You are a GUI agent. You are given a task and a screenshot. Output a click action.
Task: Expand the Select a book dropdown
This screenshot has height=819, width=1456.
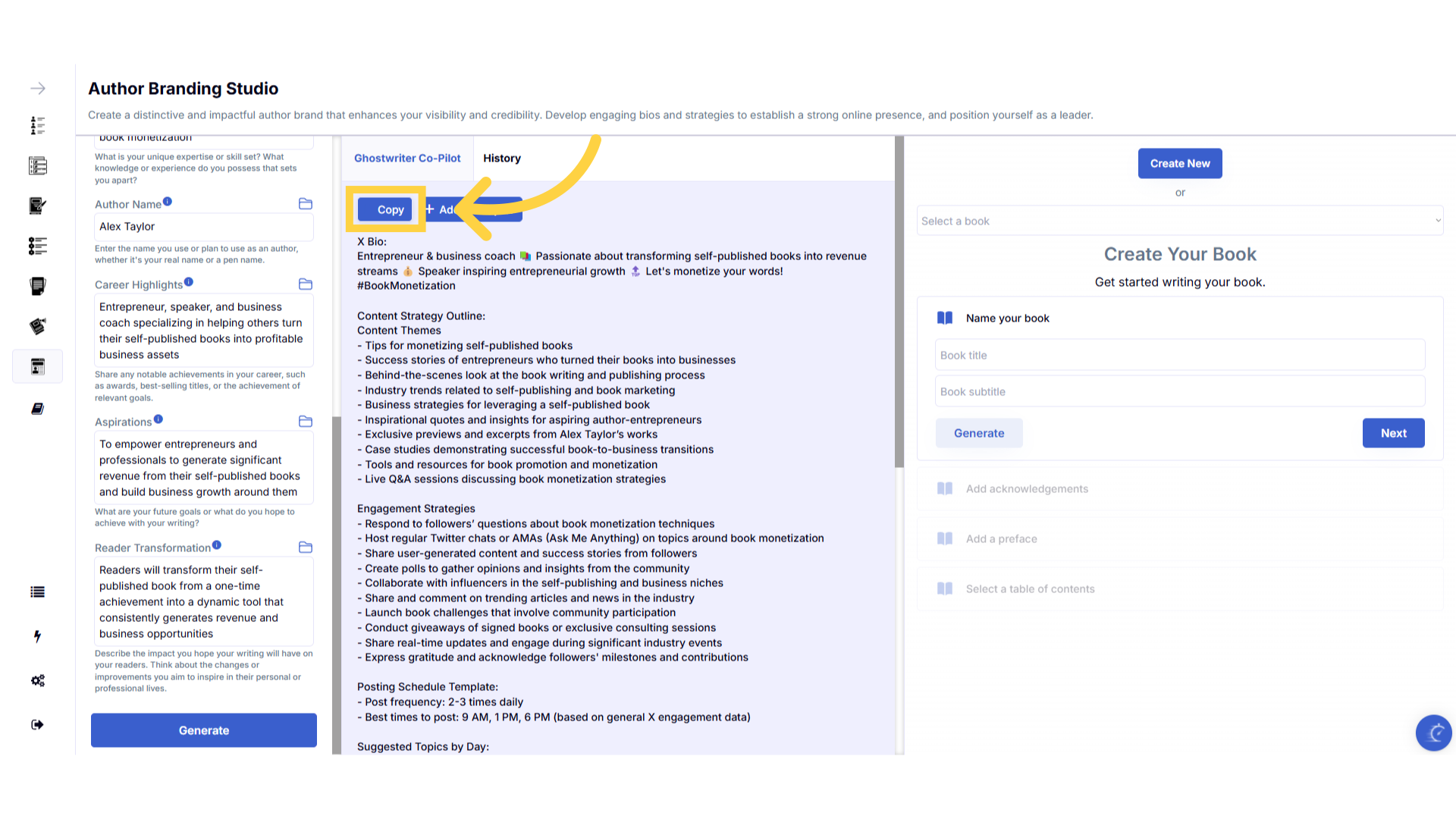pyautogui.click(x=1179, y=221)
